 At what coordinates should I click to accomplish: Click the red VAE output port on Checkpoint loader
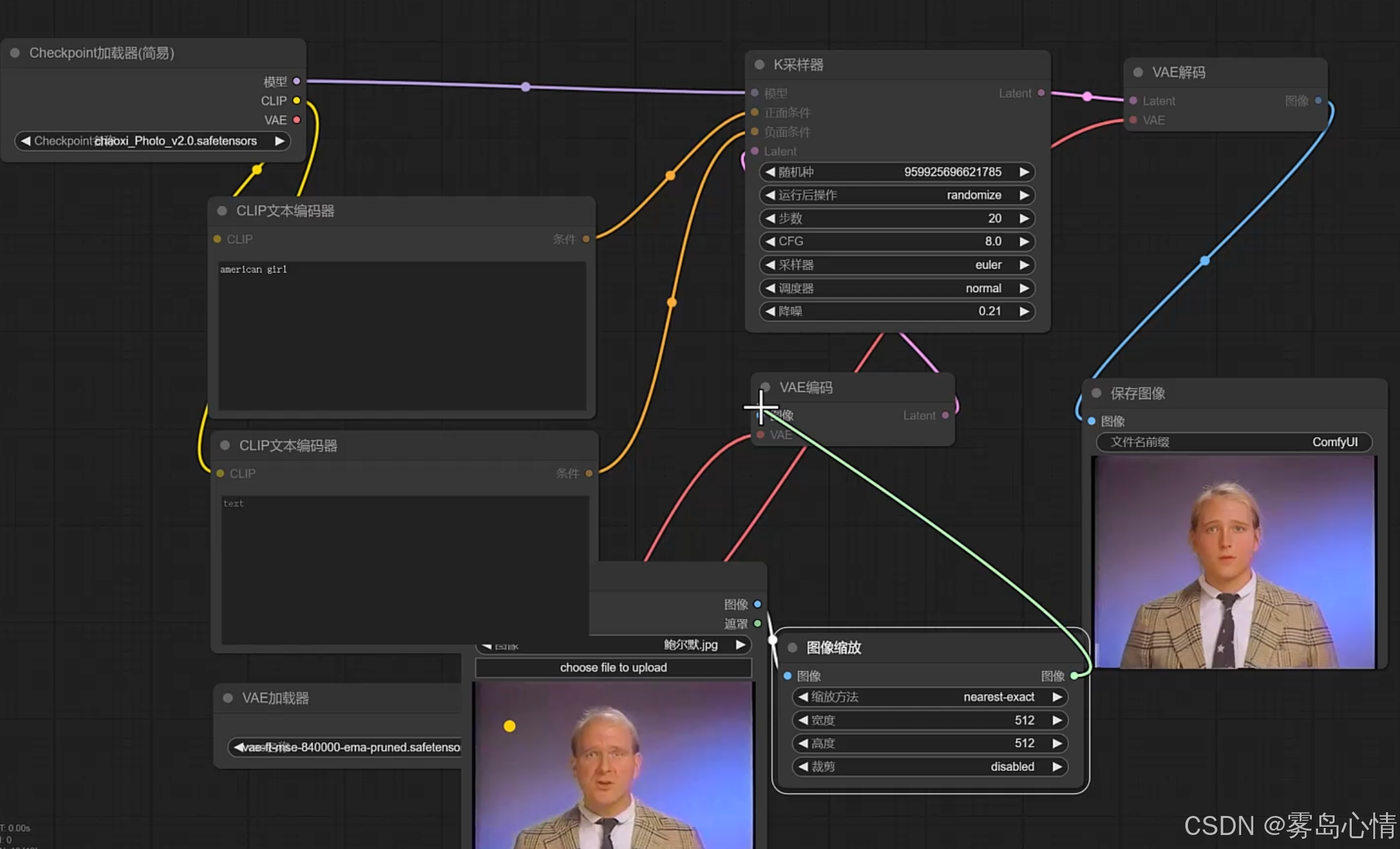click(x=297, y=119)
